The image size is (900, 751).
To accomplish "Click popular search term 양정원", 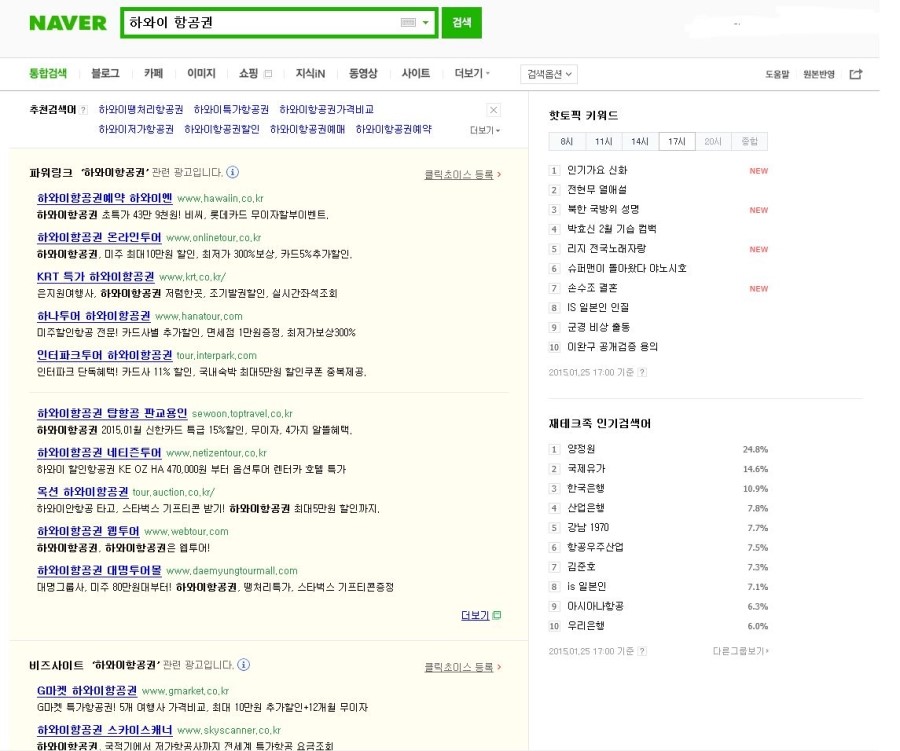I will coord(581,449).
